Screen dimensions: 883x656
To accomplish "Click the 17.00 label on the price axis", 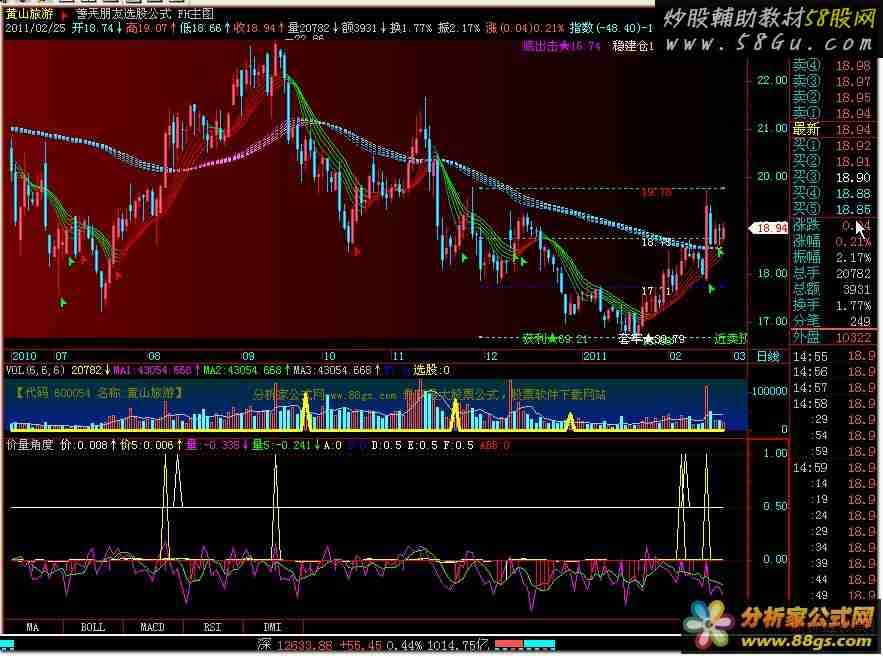I will (772, 322).
